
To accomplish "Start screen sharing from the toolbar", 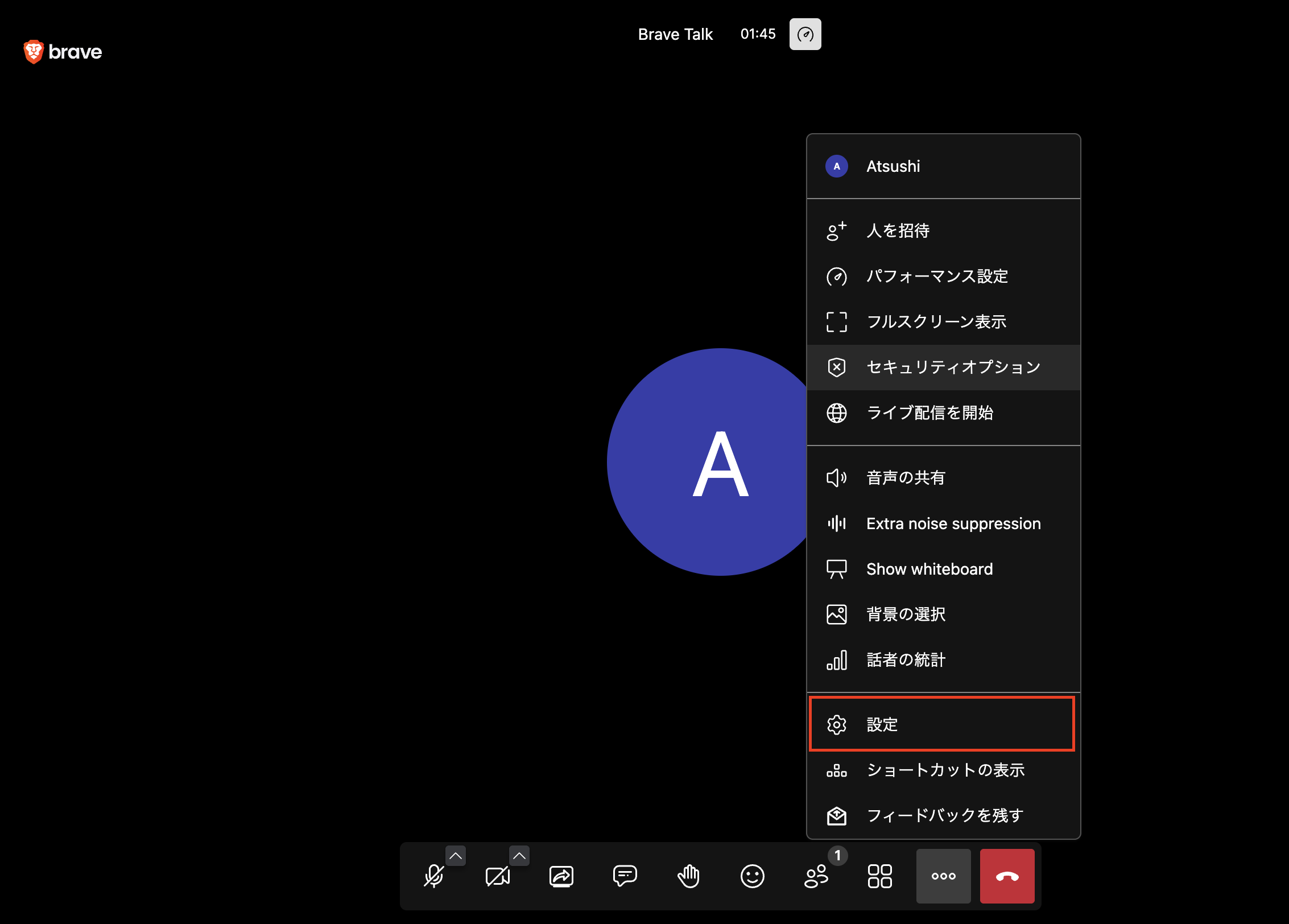I will pyautogui.click(x=561, y=876).
